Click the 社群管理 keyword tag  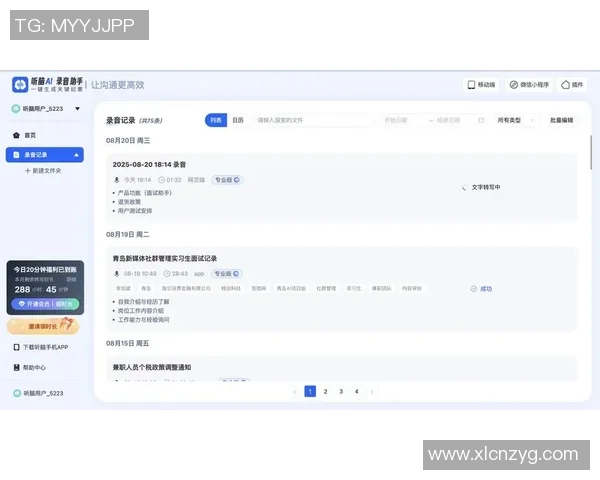pos(326,288)
